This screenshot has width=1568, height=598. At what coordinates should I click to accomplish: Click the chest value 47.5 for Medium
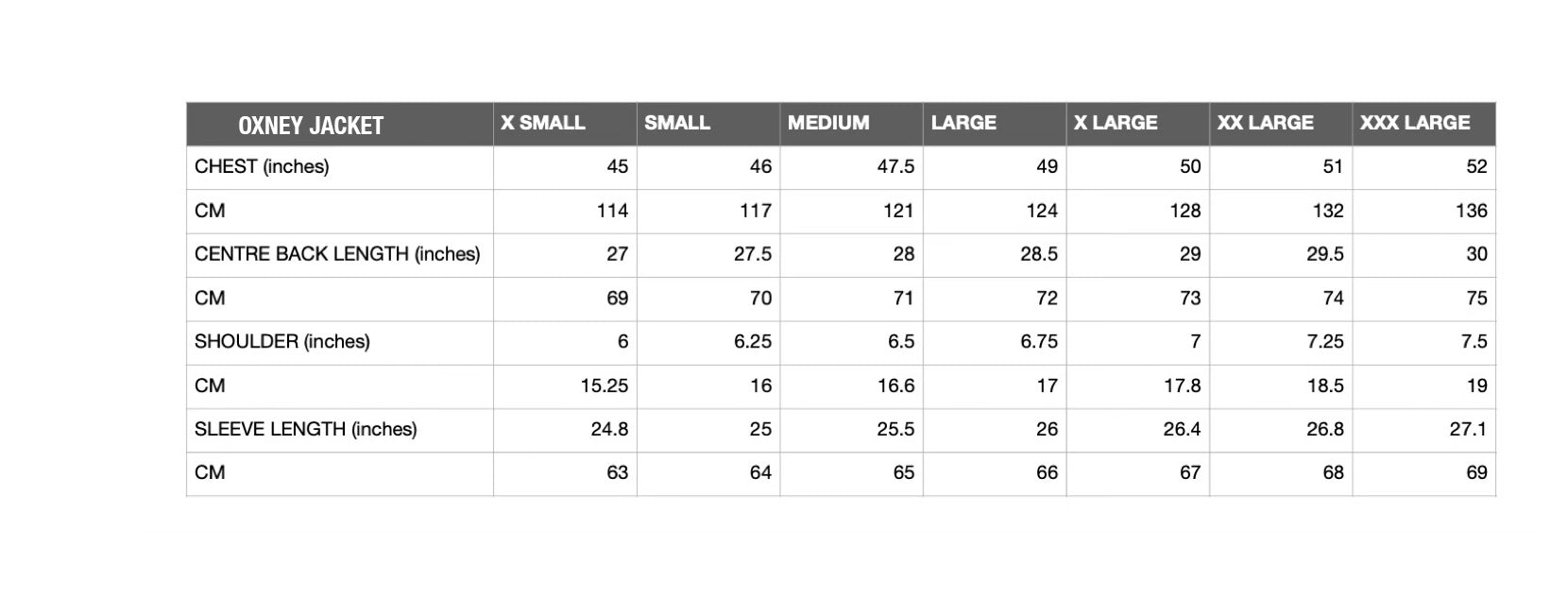(895, 166)
